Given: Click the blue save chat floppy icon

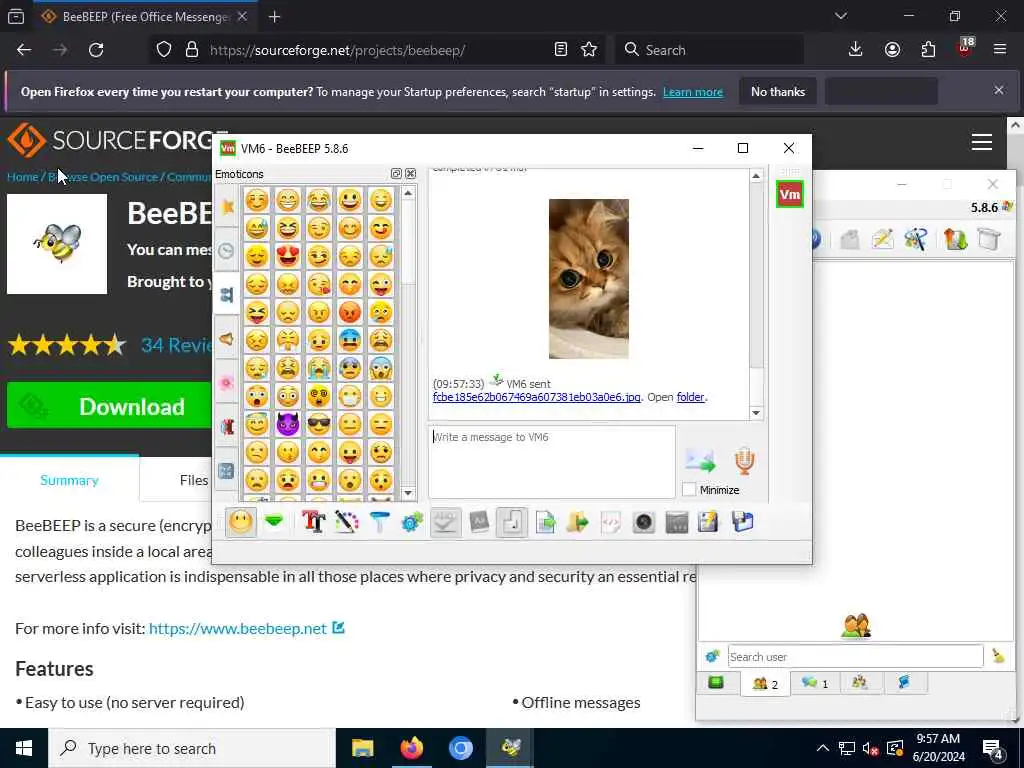Looking at the screenshot, I should click(743, 522).
